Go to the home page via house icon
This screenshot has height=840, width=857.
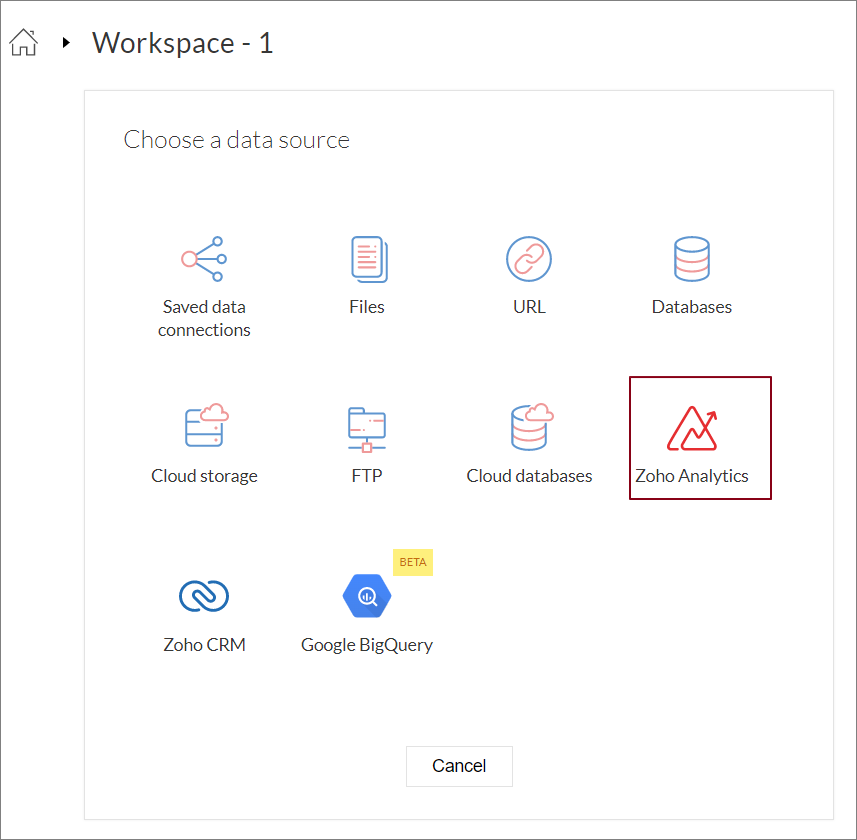(x=24, y=43)
